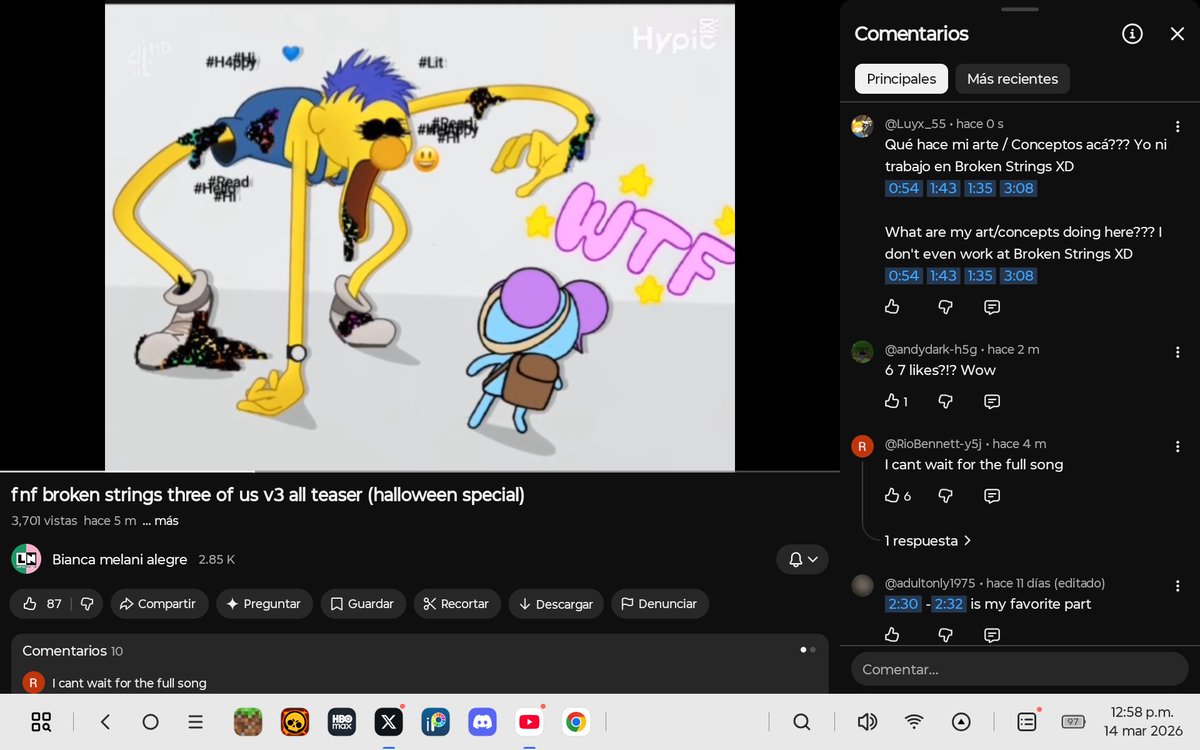Expand 1 respuesta under RioBennett comment
Viewport: 1200px width, 750px height.
(x=928, y=541)
